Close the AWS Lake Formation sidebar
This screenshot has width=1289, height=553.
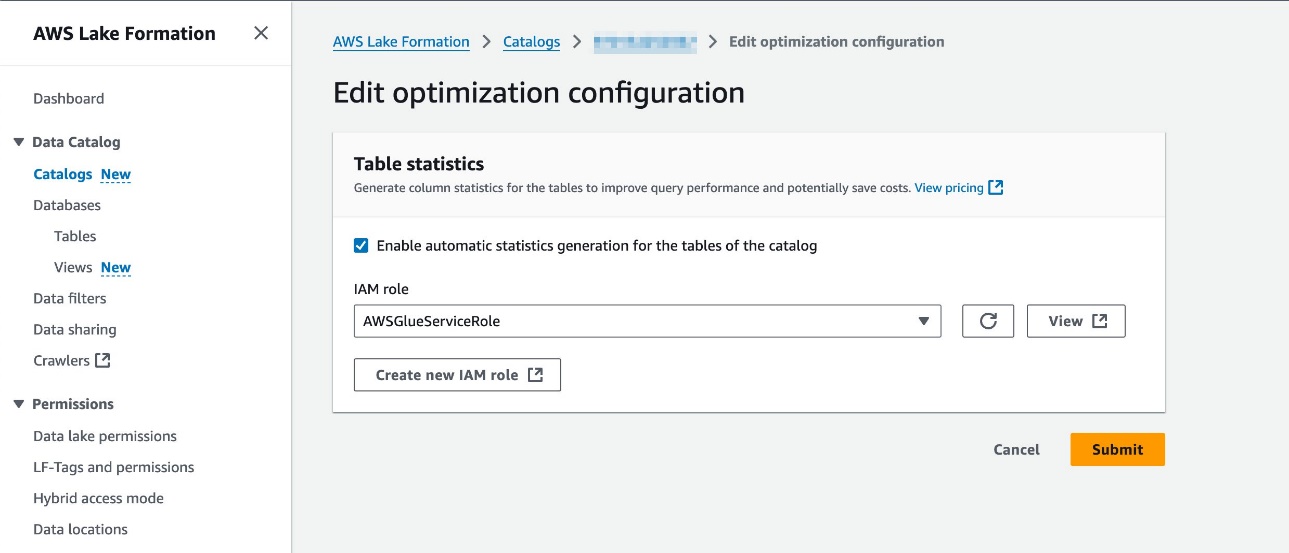tap(261, 33)
